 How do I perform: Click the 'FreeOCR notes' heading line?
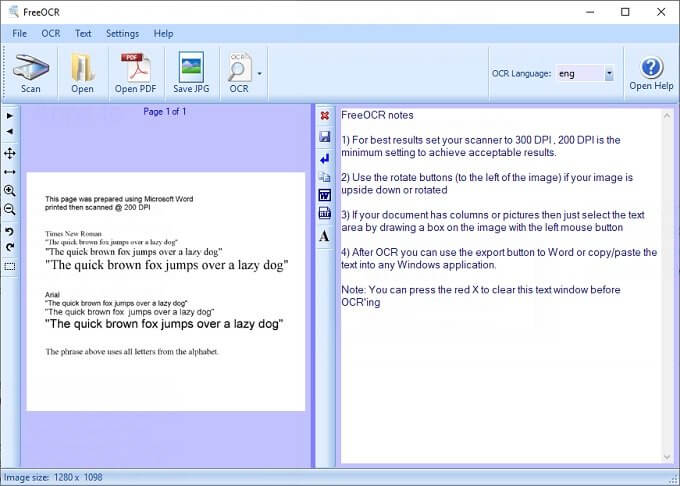coord(377,115)
